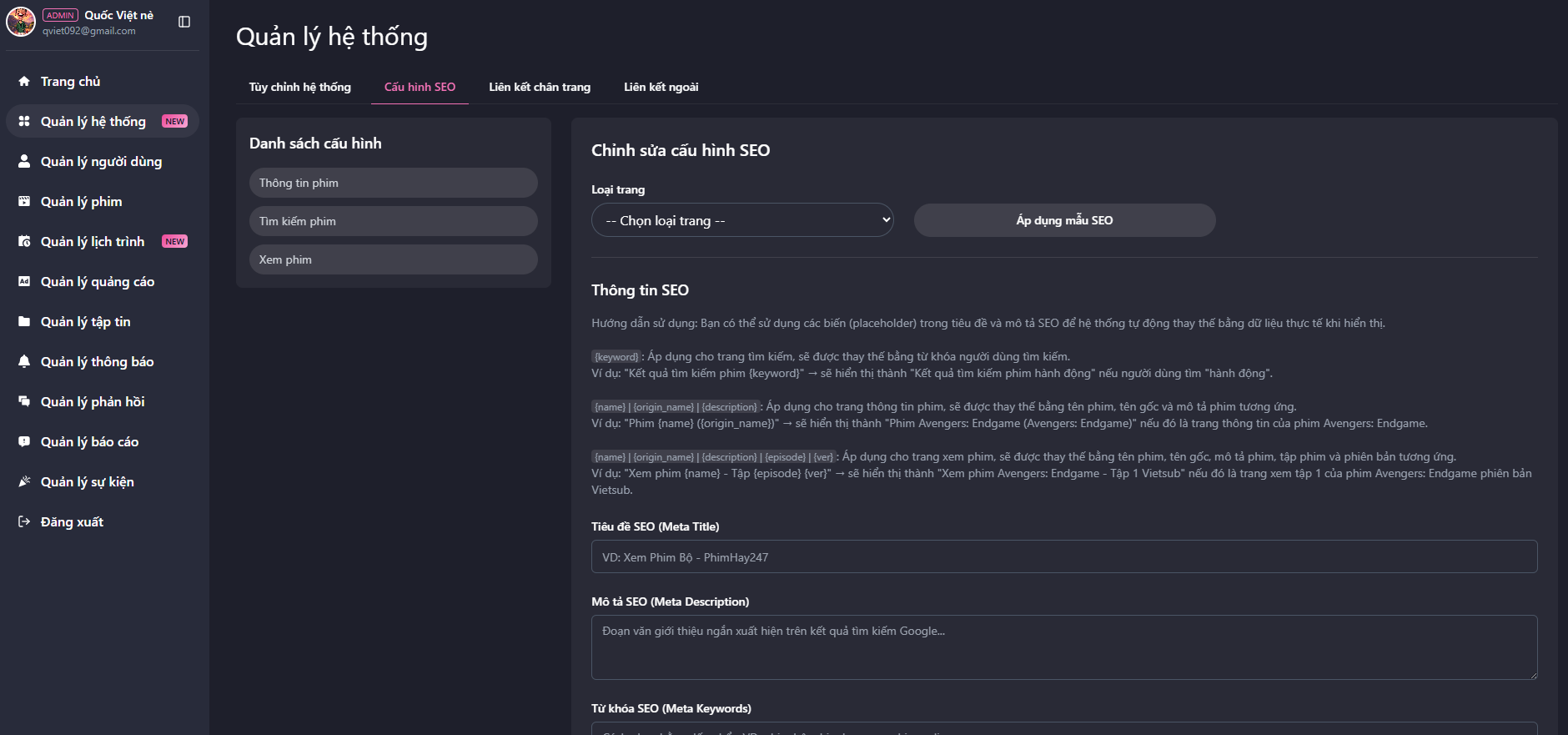Click the Quản lý tập tin folder icon

tap(24, 321)
